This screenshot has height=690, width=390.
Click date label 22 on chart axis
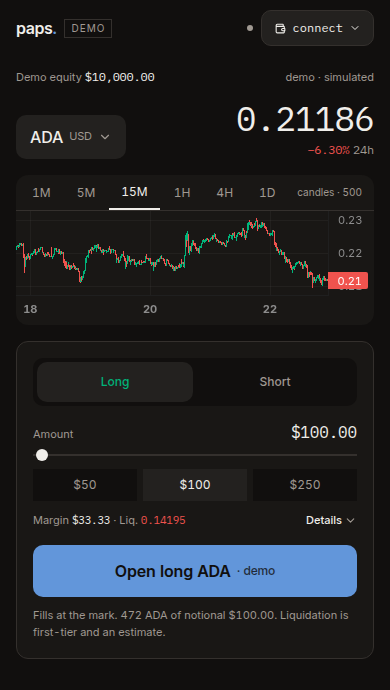[270, 309]
